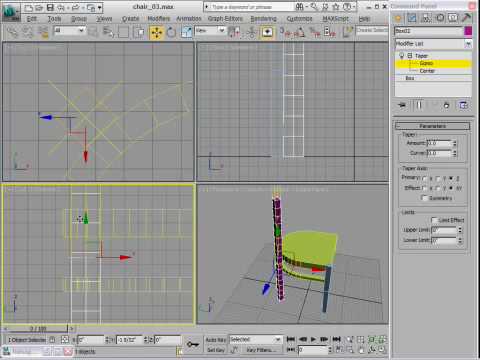The image size is (480, 360).
Task: Open the Create tab in Command Panel
Action: pos(398,18)
